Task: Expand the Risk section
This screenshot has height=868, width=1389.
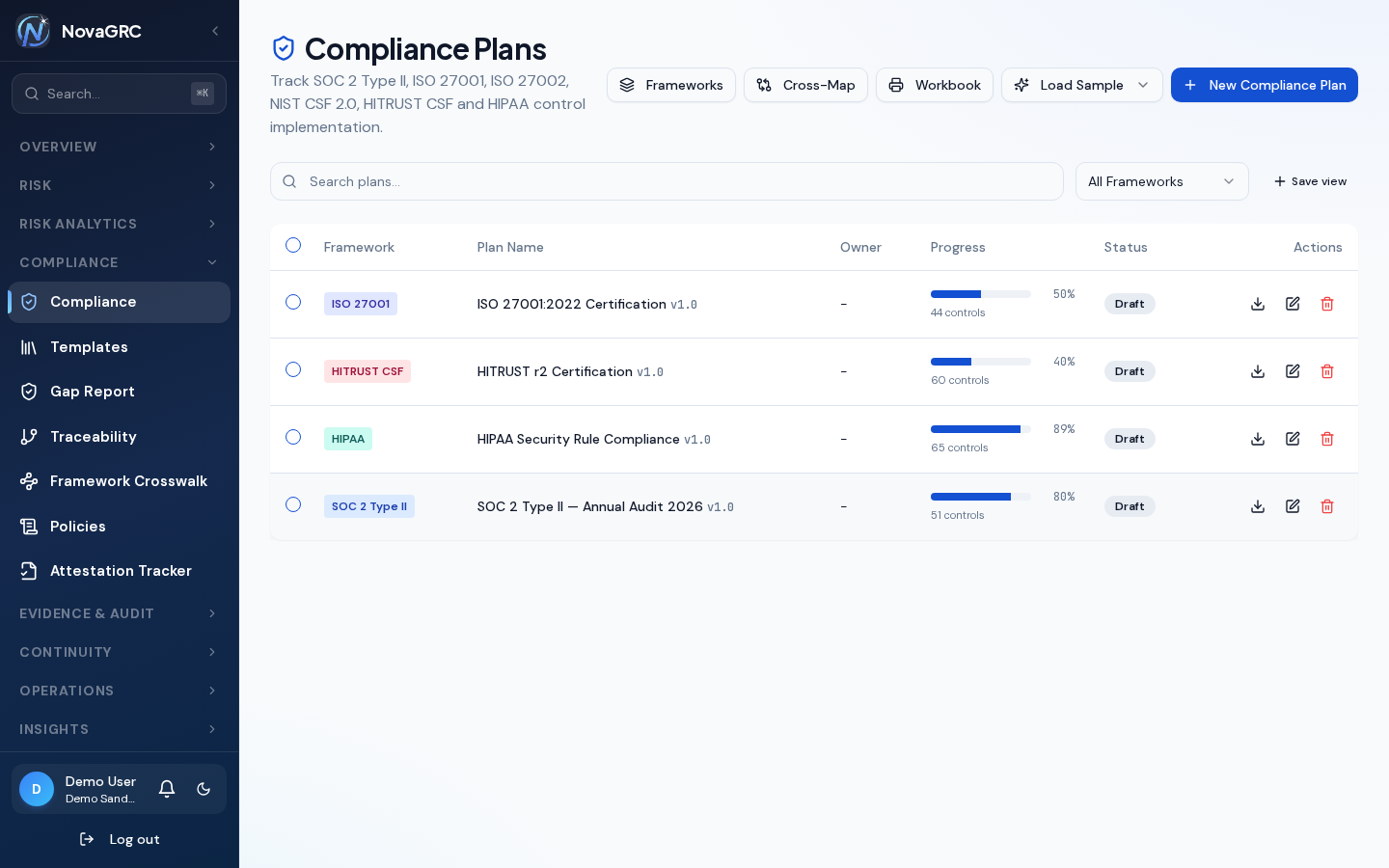Action: (119, 185)
